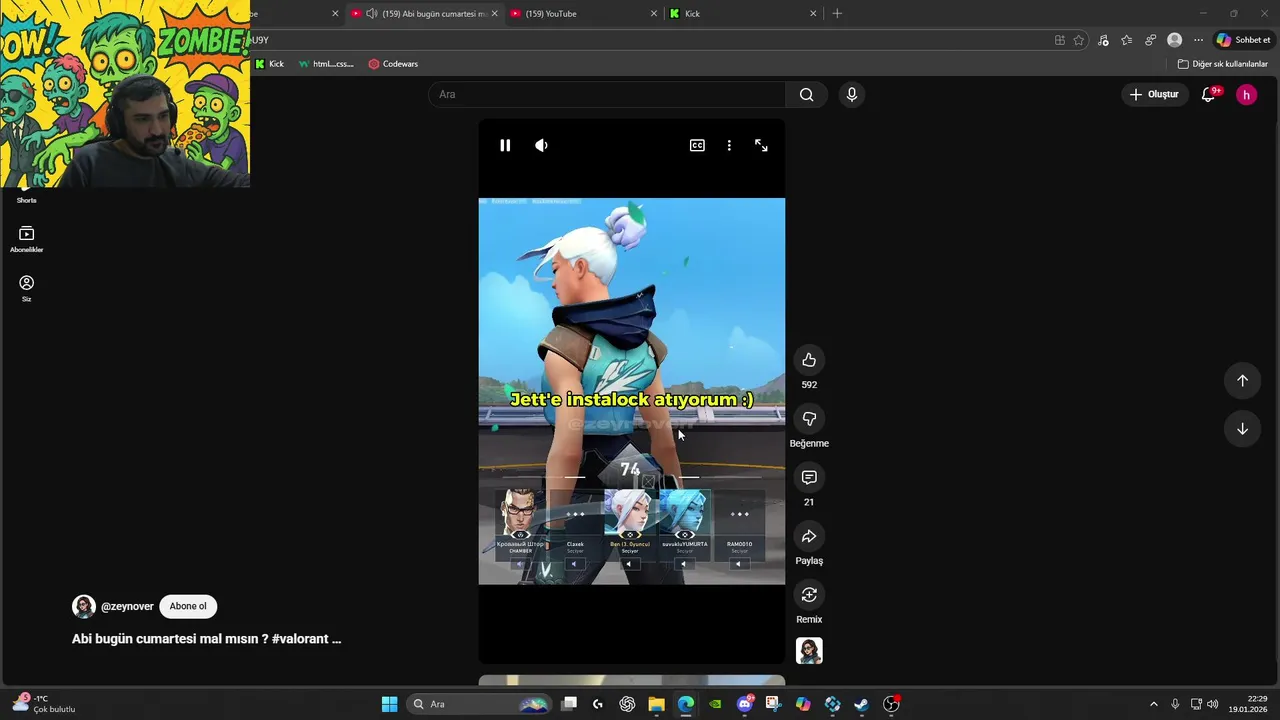The image size is (1280, 720).
Task: Open Discord from the taskbar
Action: (744, 704)
